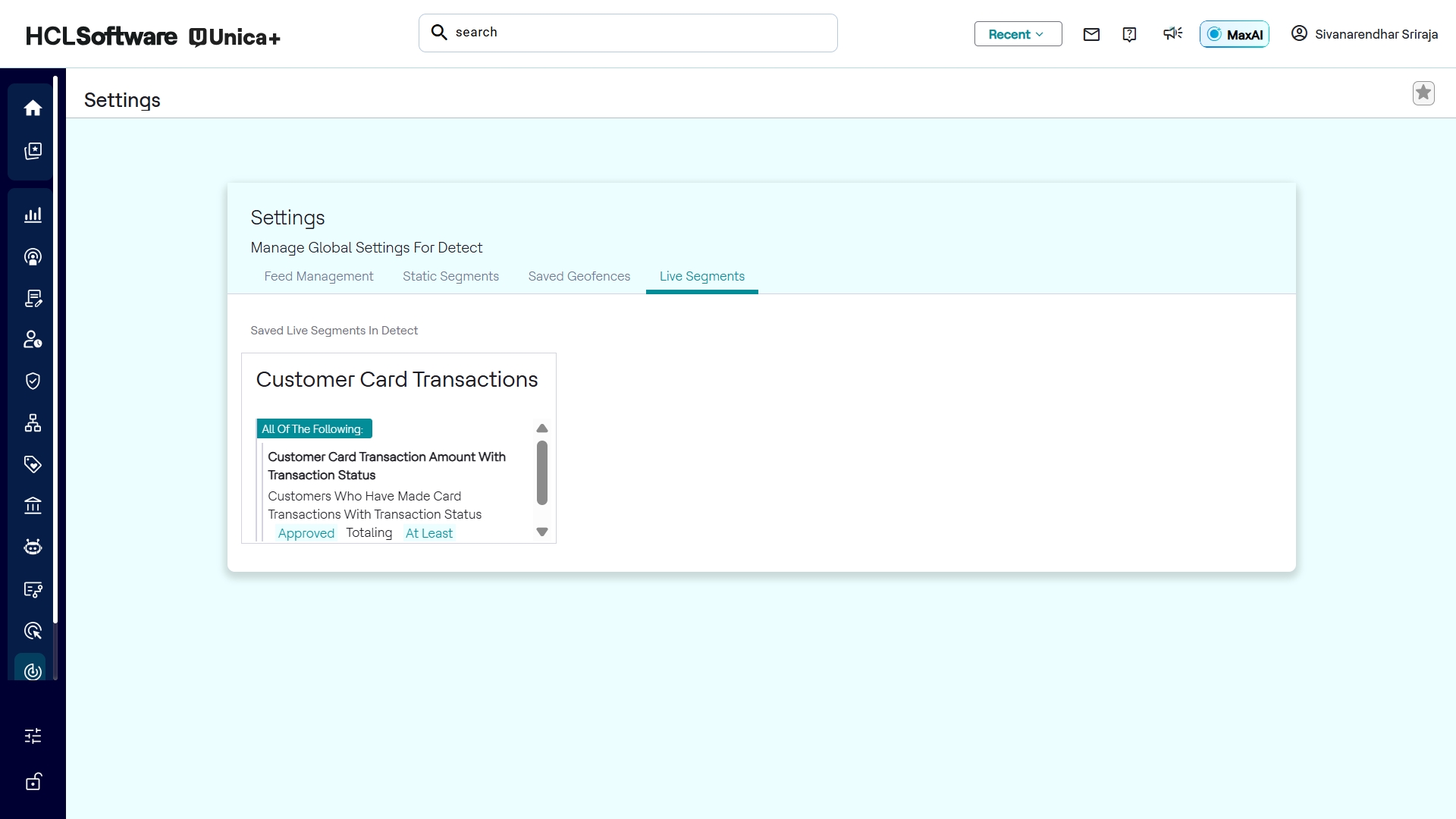Click the Approved status link
This screenshot has height=819, width=1456.
pos(306,533)
